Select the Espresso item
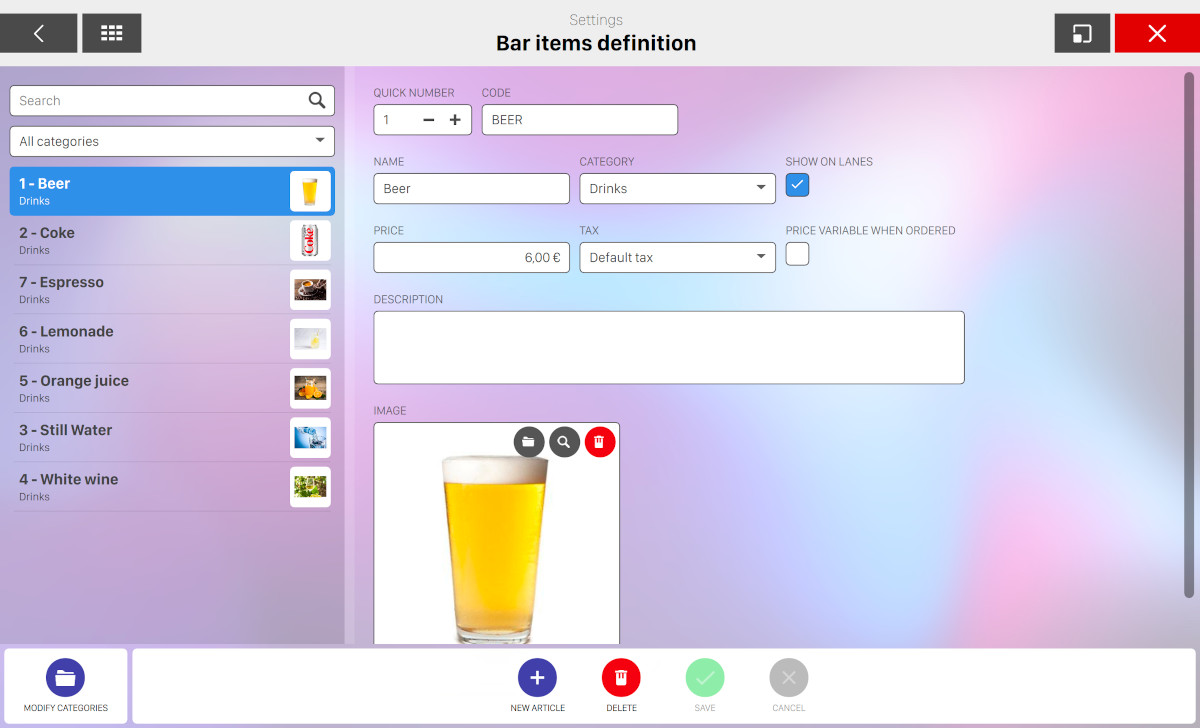The height and width of the screenshot is (728, 1200). (150, 289)
